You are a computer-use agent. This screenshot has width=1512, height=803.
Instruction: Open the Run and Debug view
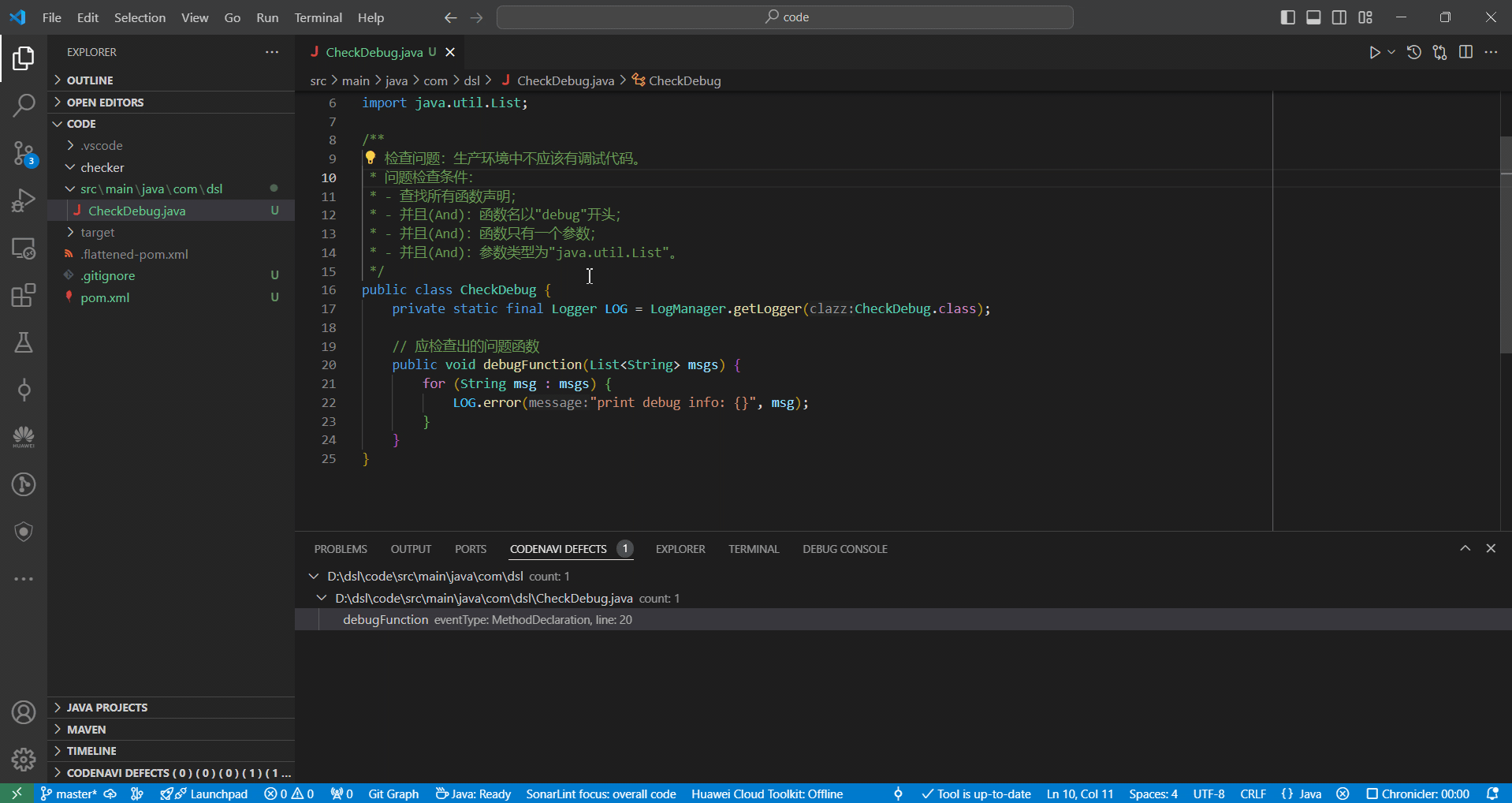24,200
